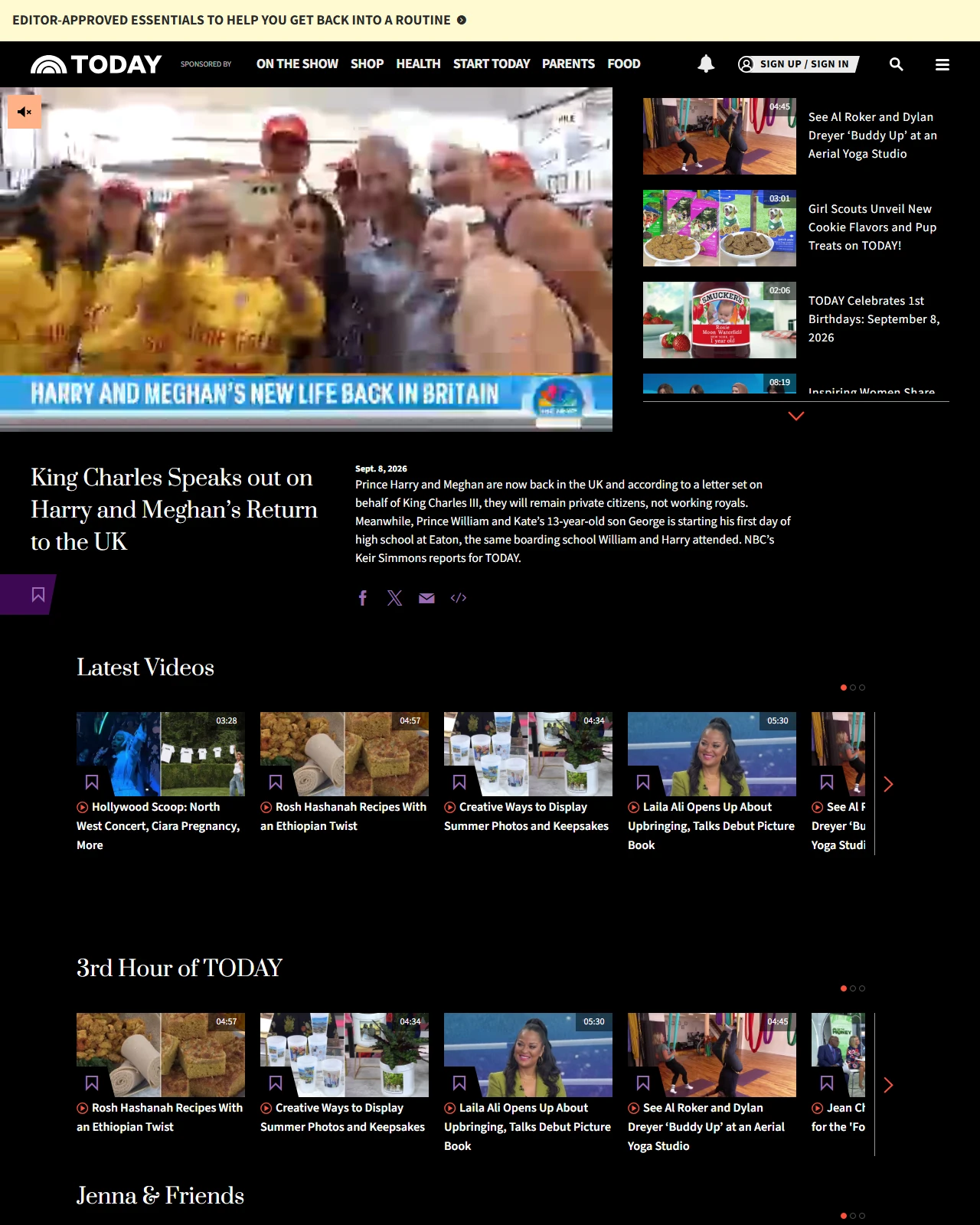Open Creative Ways to Display title in Latest Videos
This screenshot has width=980, height=1225.
pyautogui.click(x=526, y=816)
